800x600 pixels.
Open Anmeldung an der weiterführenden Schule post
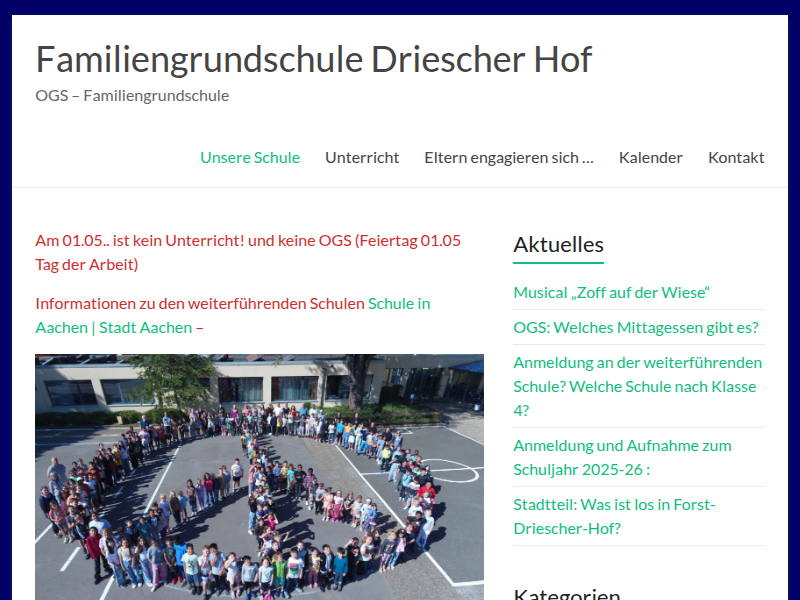pos(638,386)
